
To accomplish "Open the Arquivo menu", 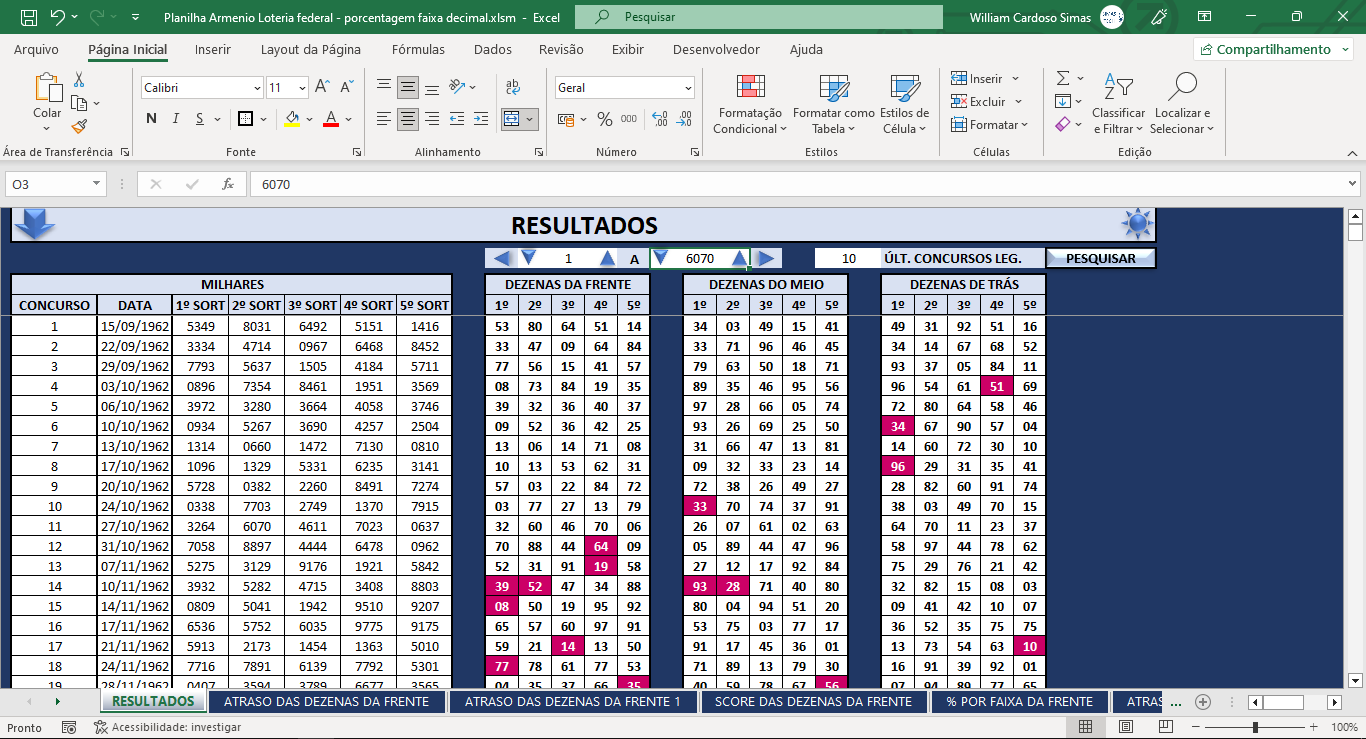I will coord(36,49).
